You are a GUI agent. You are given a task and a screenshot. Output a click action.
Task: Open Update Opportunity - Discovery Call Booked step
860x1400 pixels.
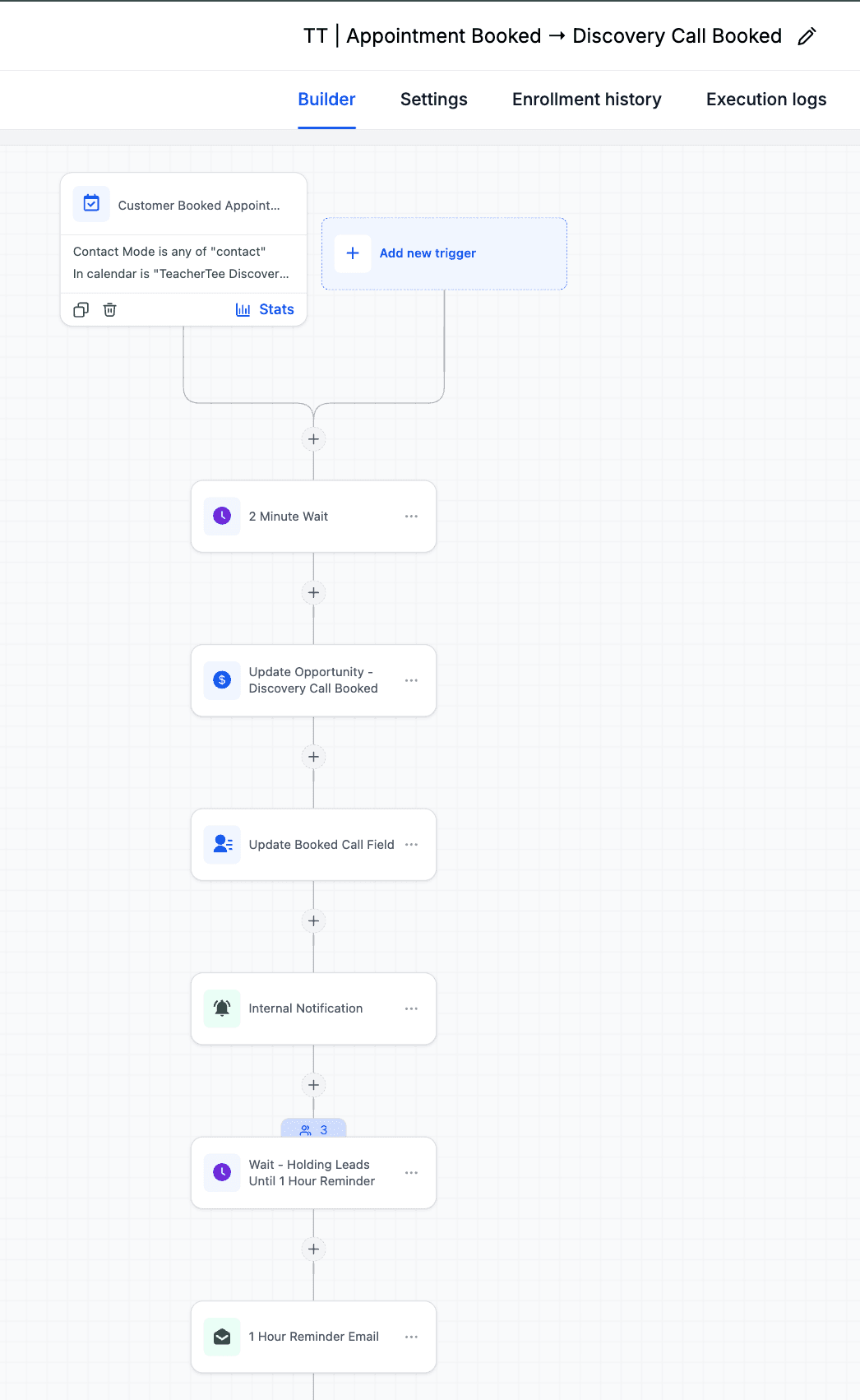(313, 680)
